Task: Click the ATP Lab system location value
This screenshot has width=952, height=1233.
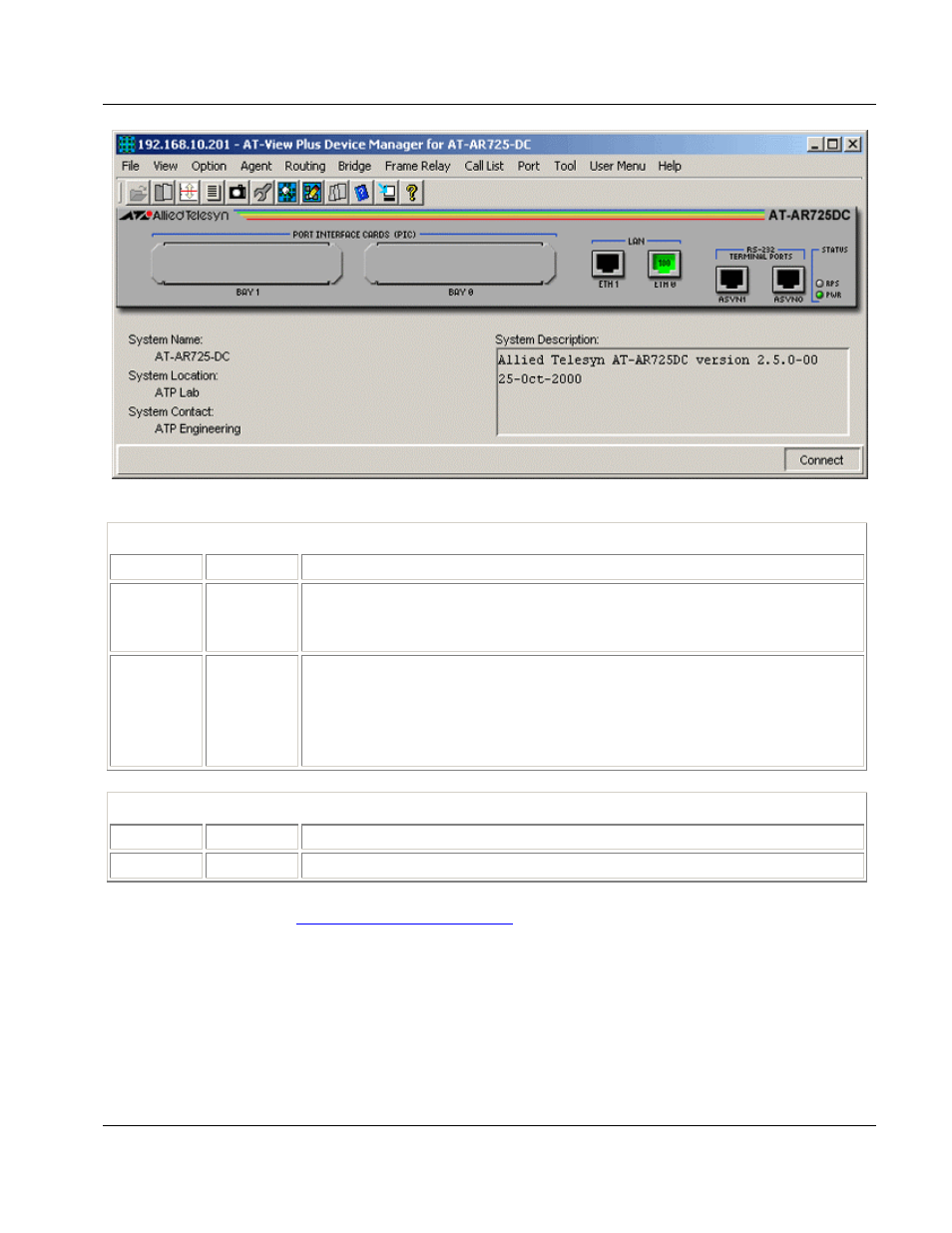Action: (177, 392)
